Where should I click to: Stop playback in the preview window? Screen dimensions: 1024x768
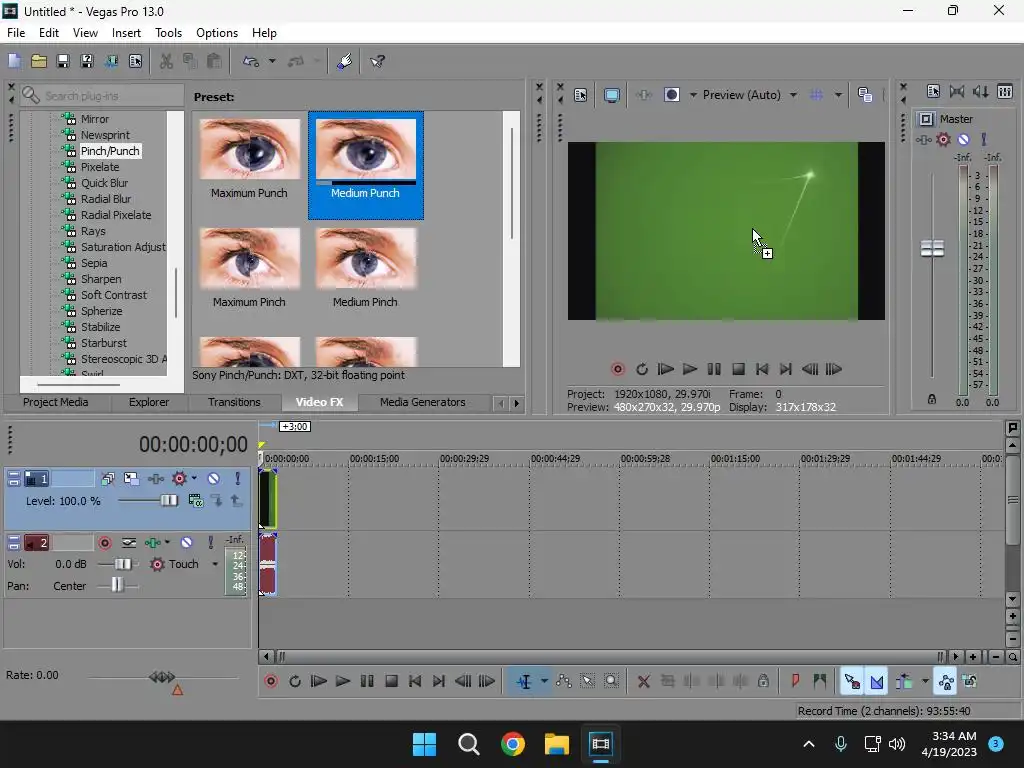(738, 369)
